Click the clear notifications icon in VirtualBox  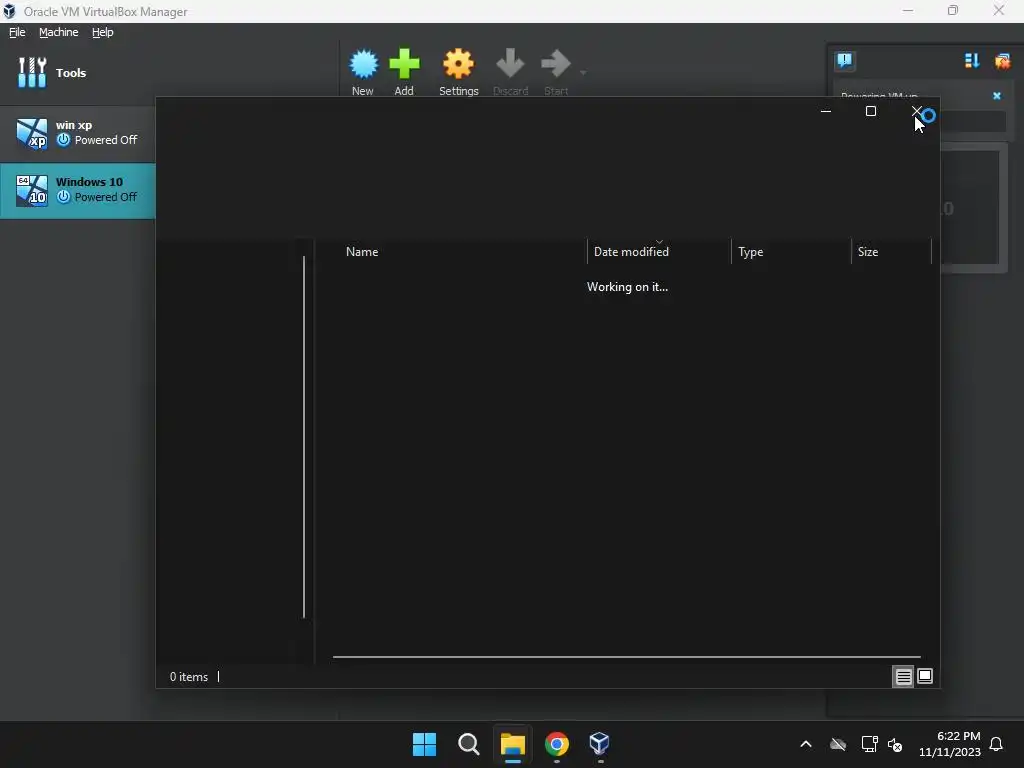pyautogui.click(x=1002, y=61)
